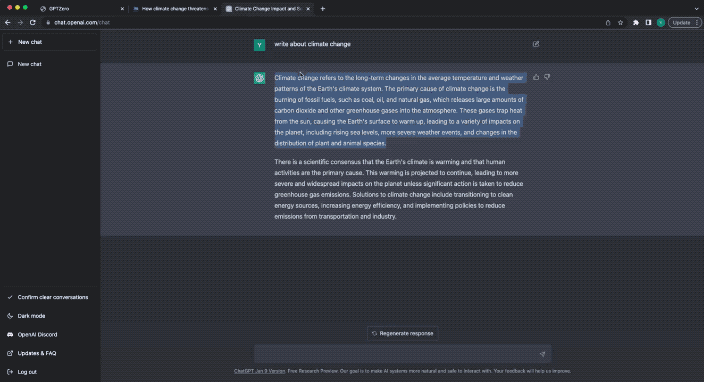This screenshot has width=704, height=382.
Task: Click the Regenerate response button
Action: [403, 334]
